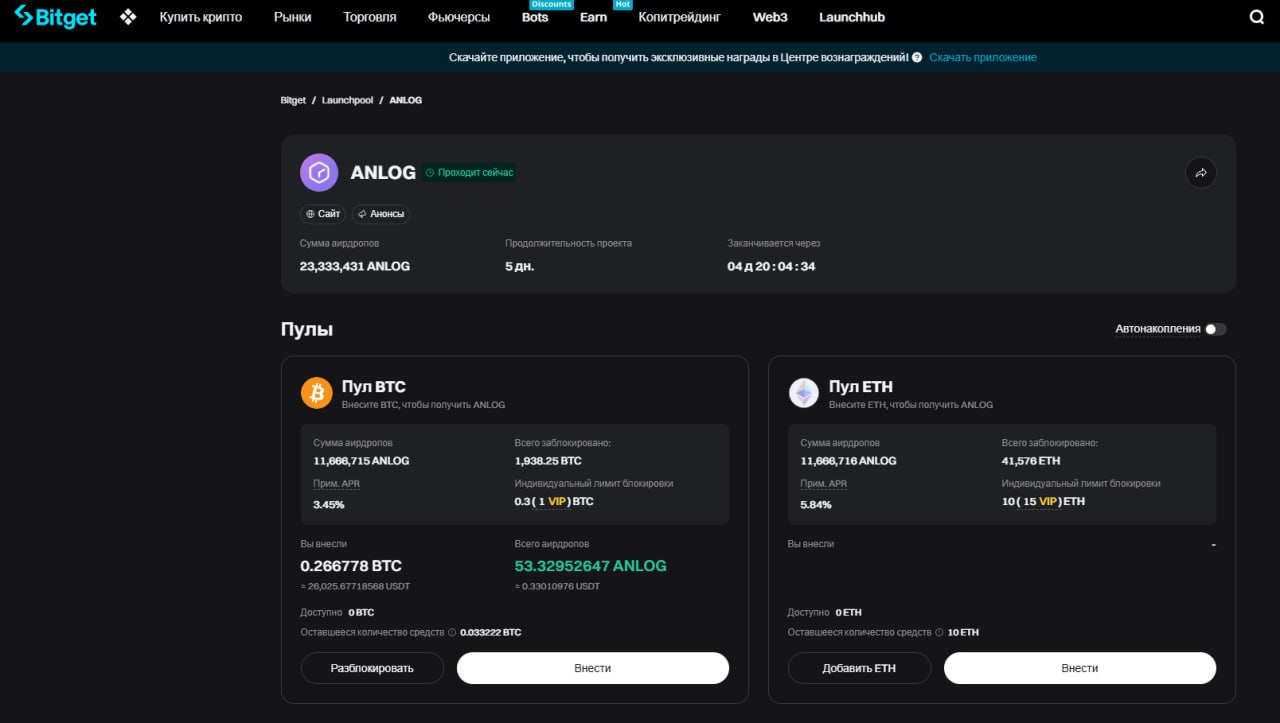
Task: Click the Скачать приложение link
Action: [983, 58]
